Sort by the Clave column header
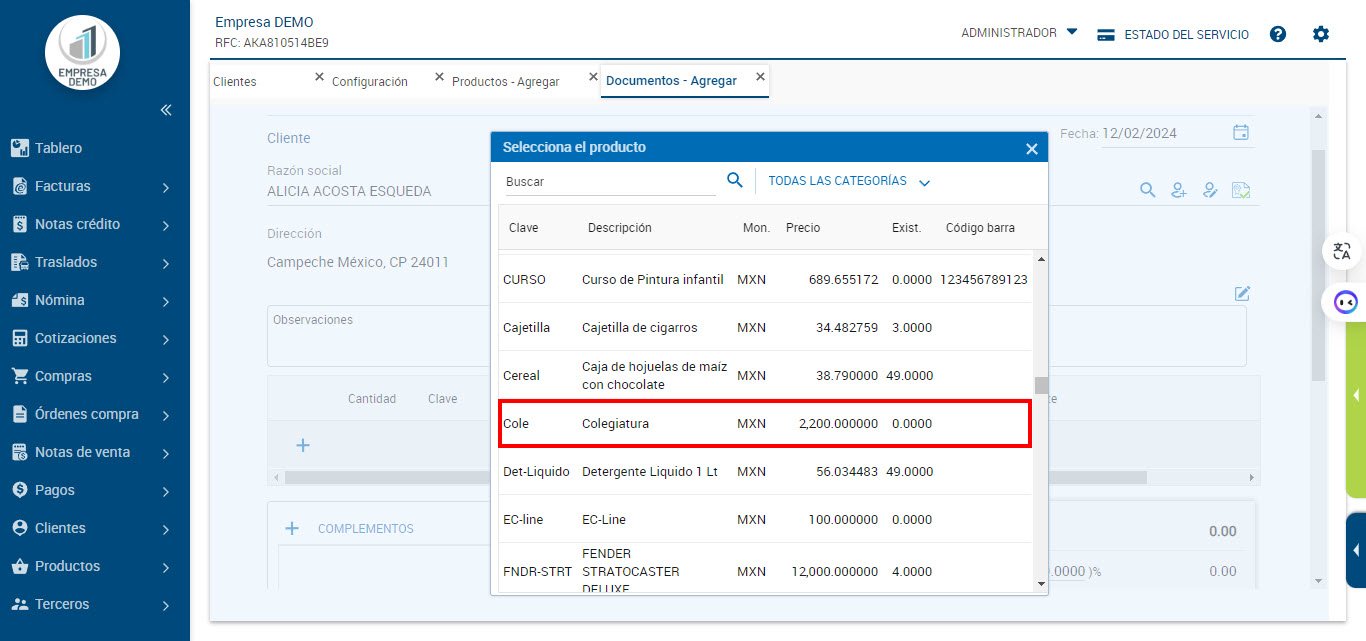 523,228
